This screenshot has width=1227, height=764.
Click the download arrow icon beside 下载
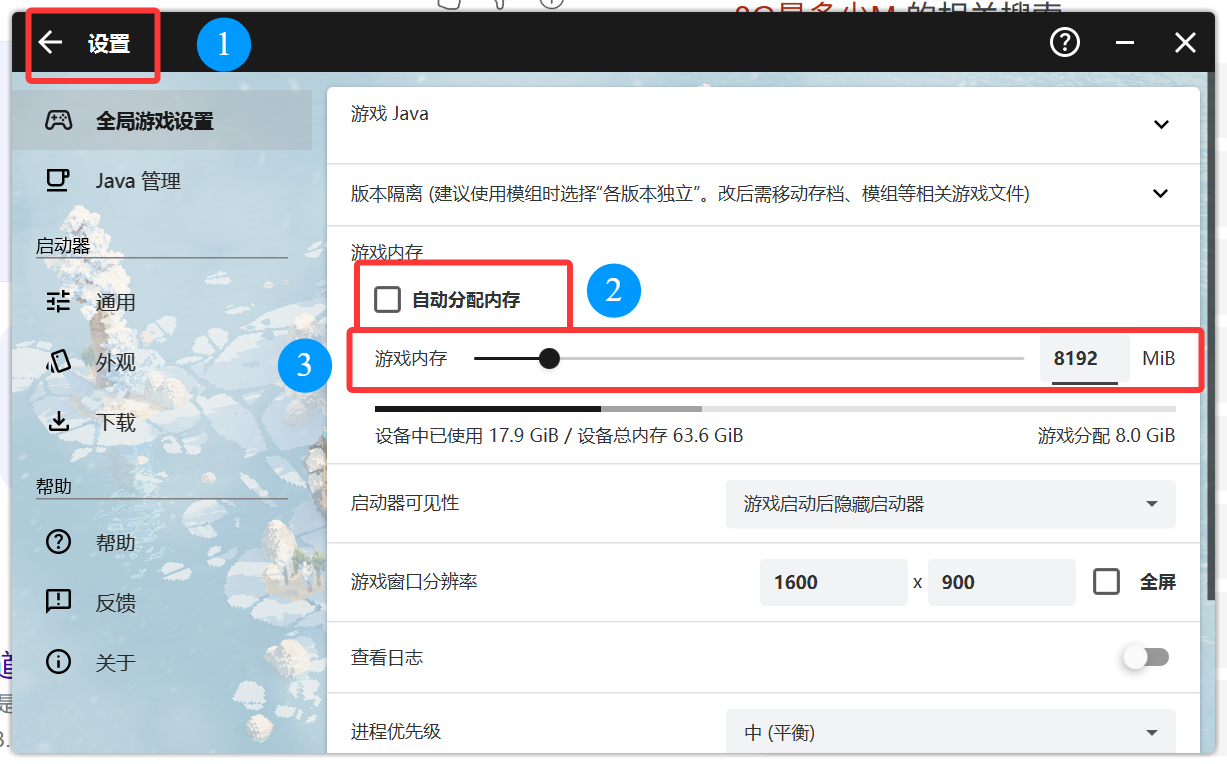(x=59, y=421)
